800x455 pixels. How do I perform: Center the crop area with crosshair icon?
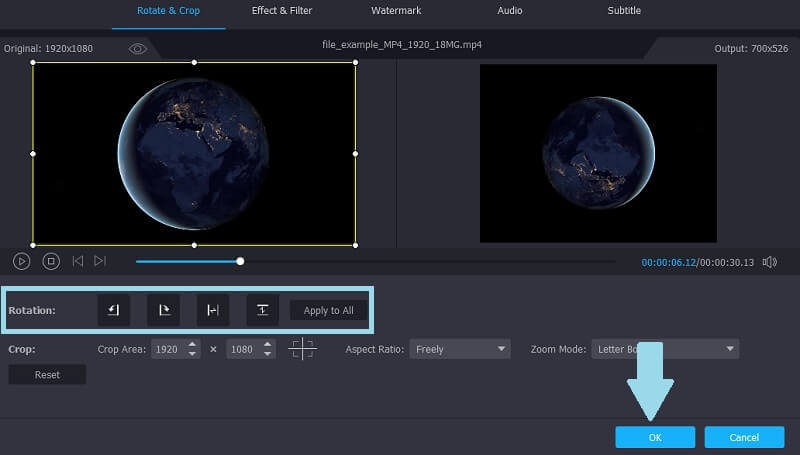(303, 349)
